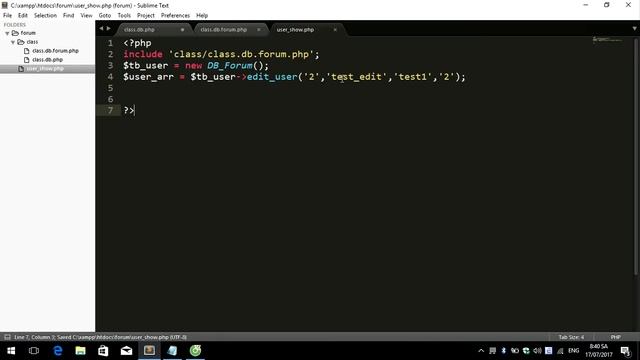
Task: Open the Action Center notifications
Action: pos(625,351)
